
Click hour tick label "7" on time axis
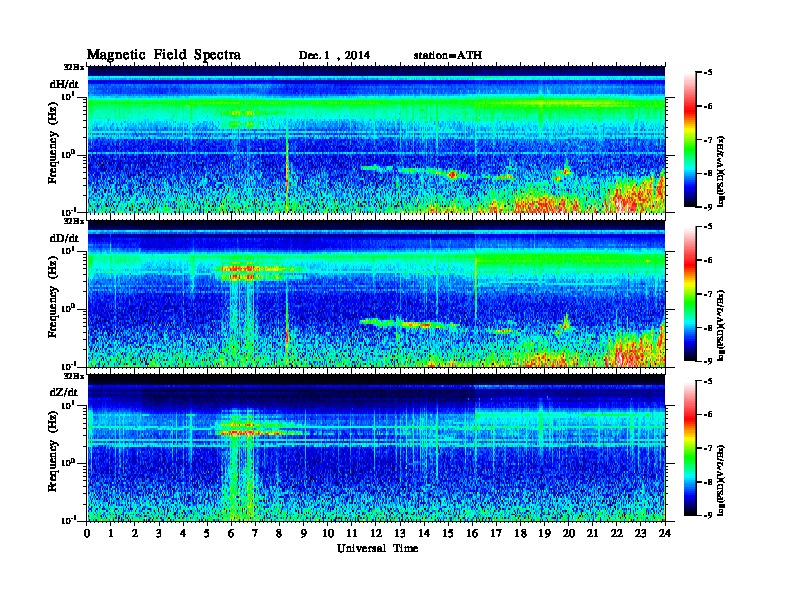[x=256, y=534]
